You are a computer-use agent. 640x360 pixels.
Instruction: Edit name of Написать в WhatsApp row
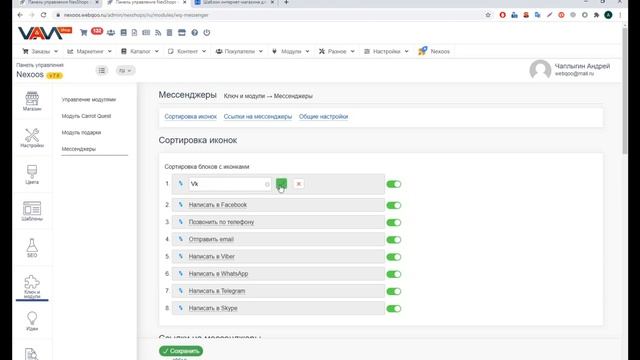click(x=181, y=273)
